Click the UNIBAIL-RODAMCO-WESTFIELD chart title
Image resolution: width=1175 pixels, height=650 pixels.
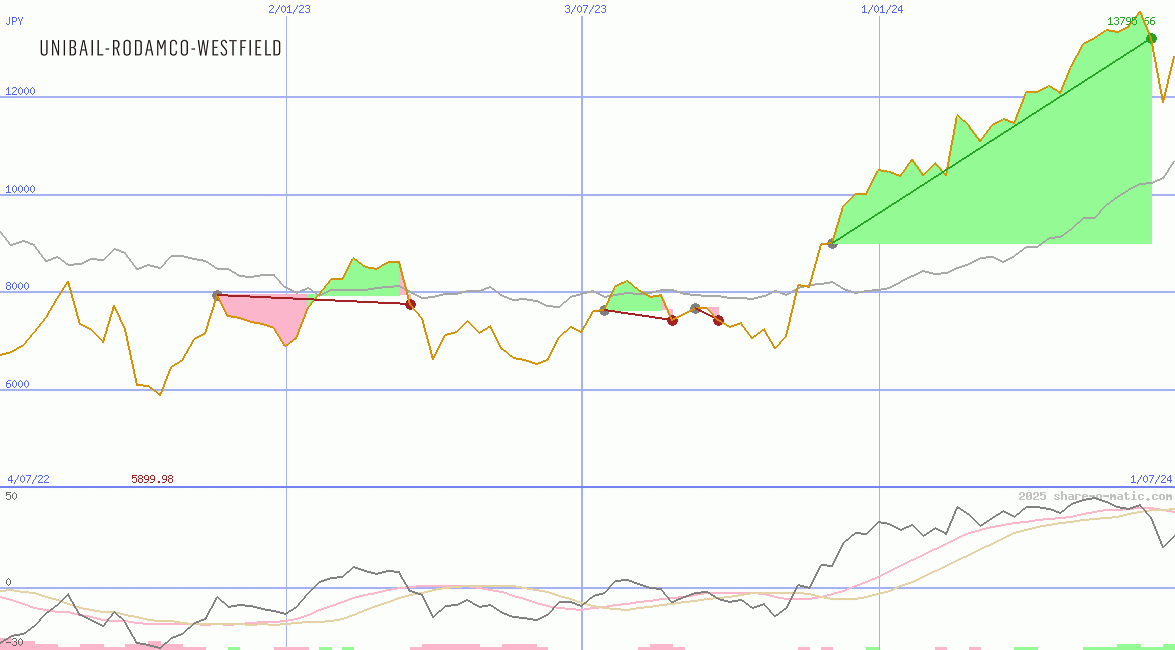[x=160, y=49]
